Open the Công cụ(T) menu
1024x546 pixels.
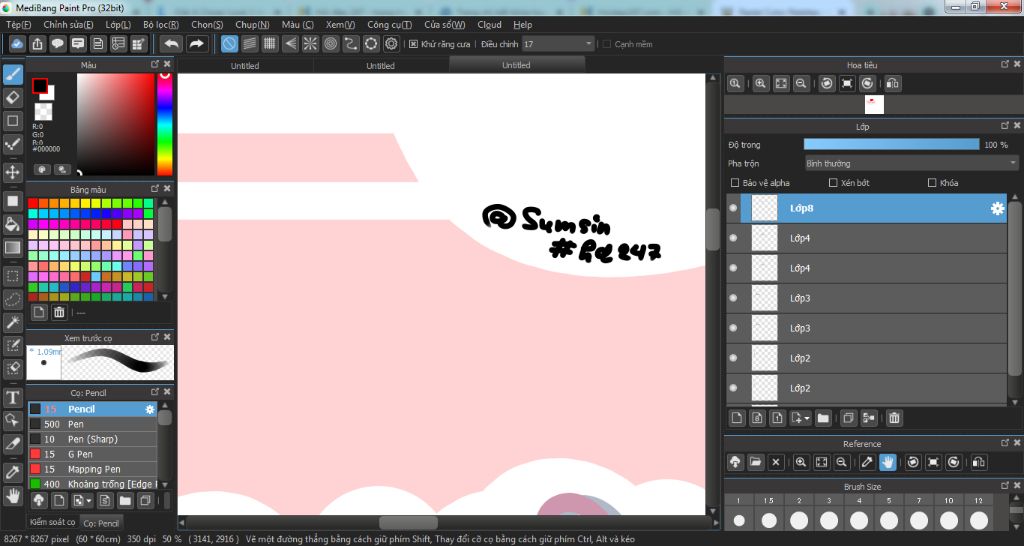point(389,25)
